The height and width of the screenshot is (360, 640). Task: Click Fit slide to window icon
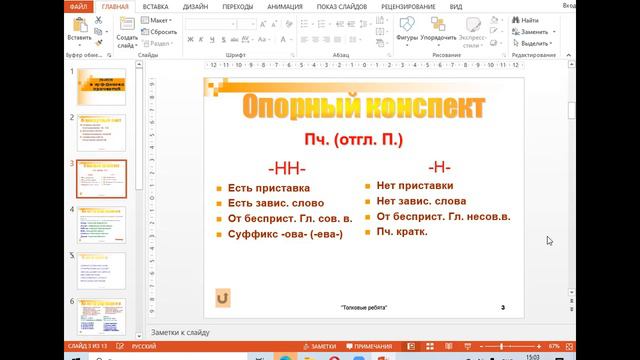coord(569,346)
